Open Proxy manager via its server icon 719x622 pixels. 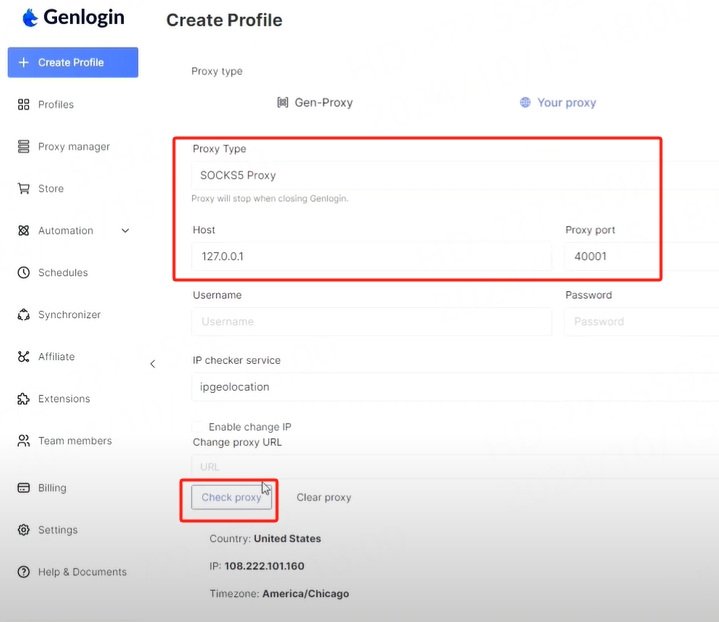click(x=24, y=147)
